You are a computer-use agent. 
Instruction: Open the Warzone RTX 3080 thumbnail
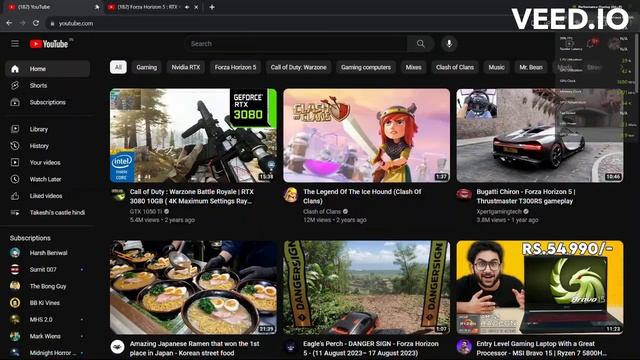193,136
